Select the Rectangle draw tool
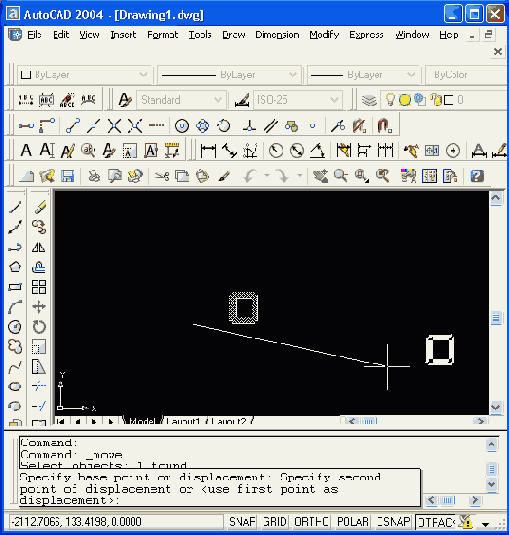The image size is (509, 535). click(x=15, y=287)
